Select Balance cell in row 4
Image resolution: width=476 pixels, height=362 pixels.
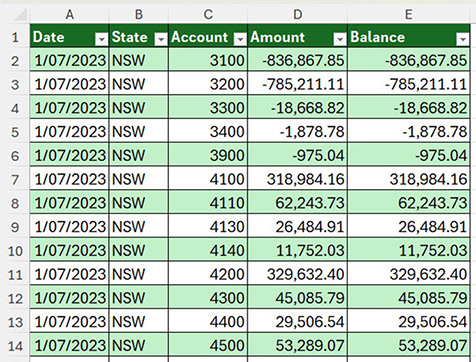click(409, 108)
